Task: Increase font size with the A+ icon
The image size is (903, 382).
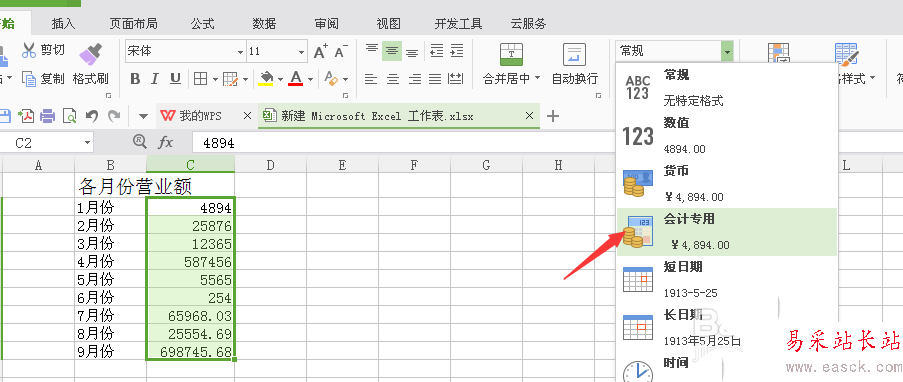Action: pyautogui.click(x=321, y=51)
